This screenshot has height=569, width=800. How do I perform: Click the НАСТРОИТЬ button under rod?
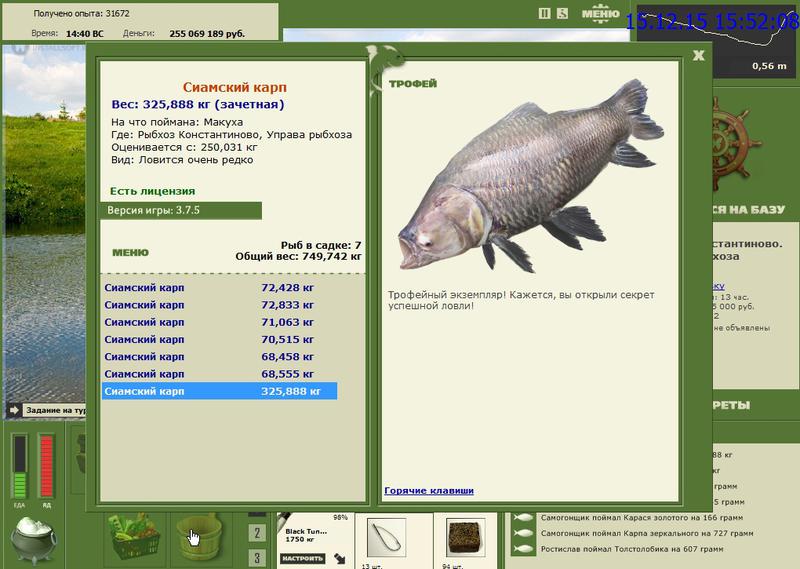303,558
